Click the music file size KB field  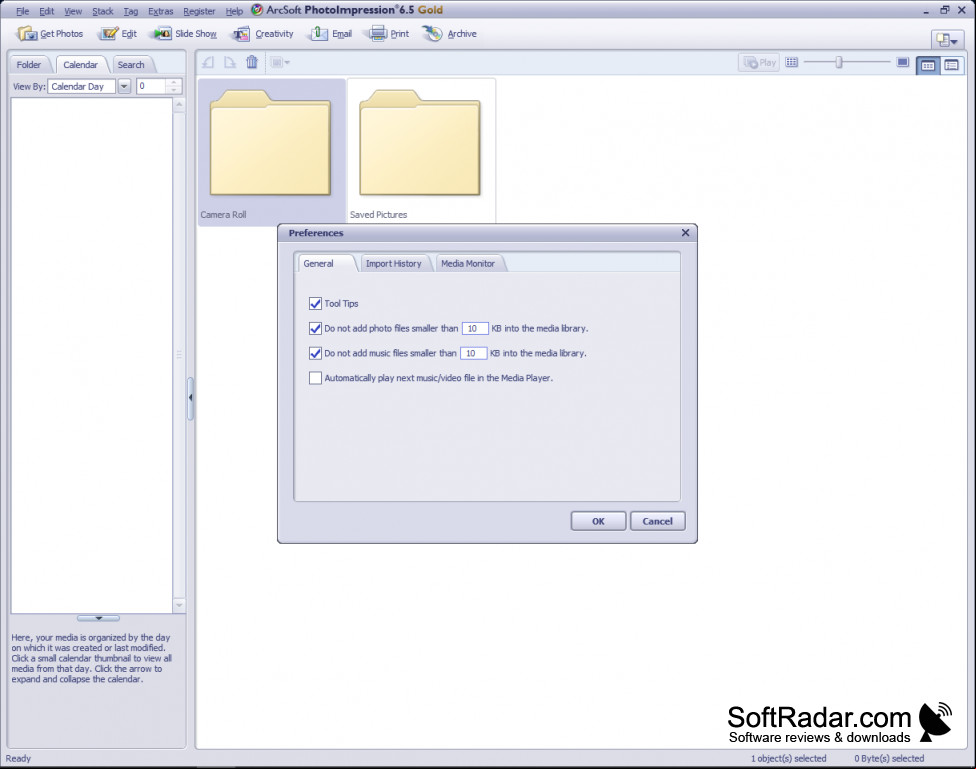[473, 353]
